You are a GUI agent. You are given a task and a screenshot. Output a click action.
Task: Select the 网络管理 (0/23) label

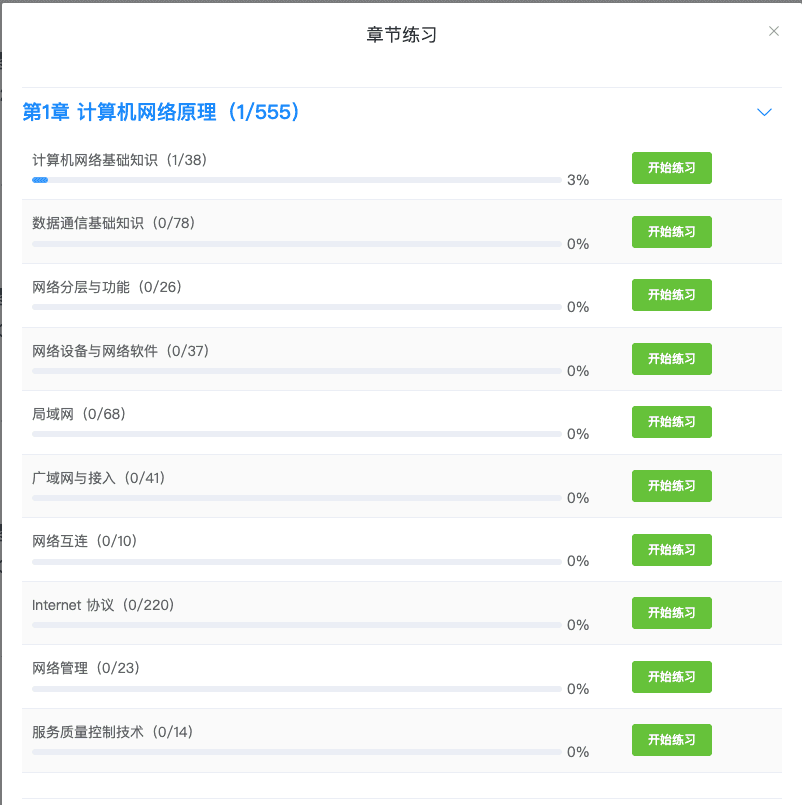86,668
